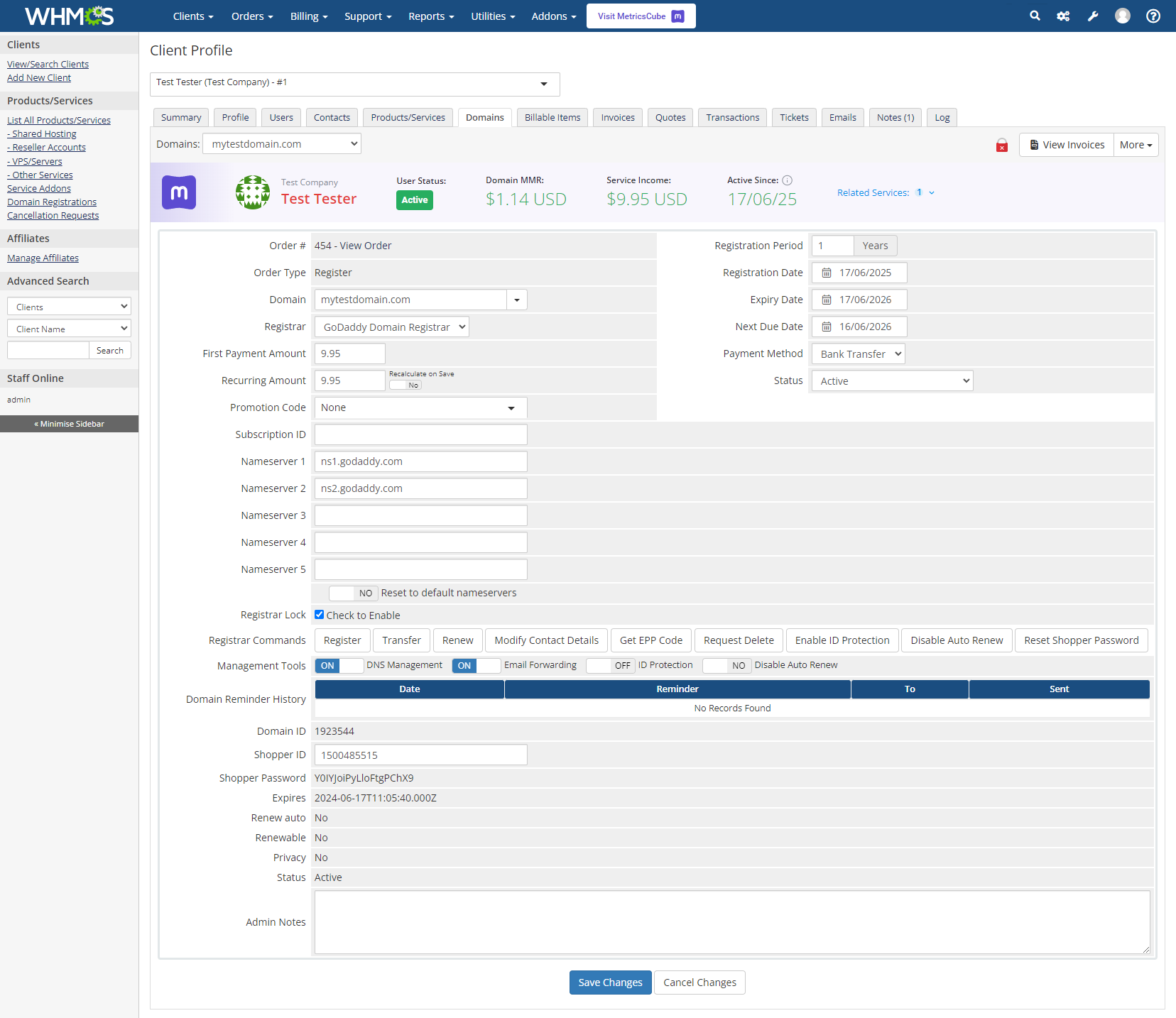The height and width of the screenshot is (1018, 1176).
Task: Open the Manage Affiliates link
Action: click(42, 258)
